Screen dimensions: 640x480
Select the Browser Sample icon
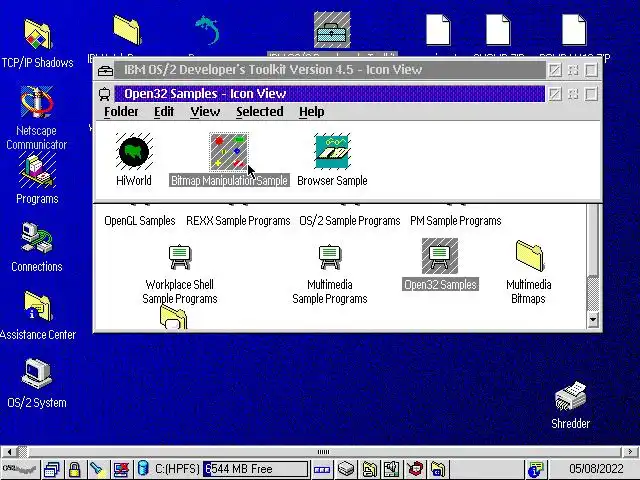coord(332,151)
